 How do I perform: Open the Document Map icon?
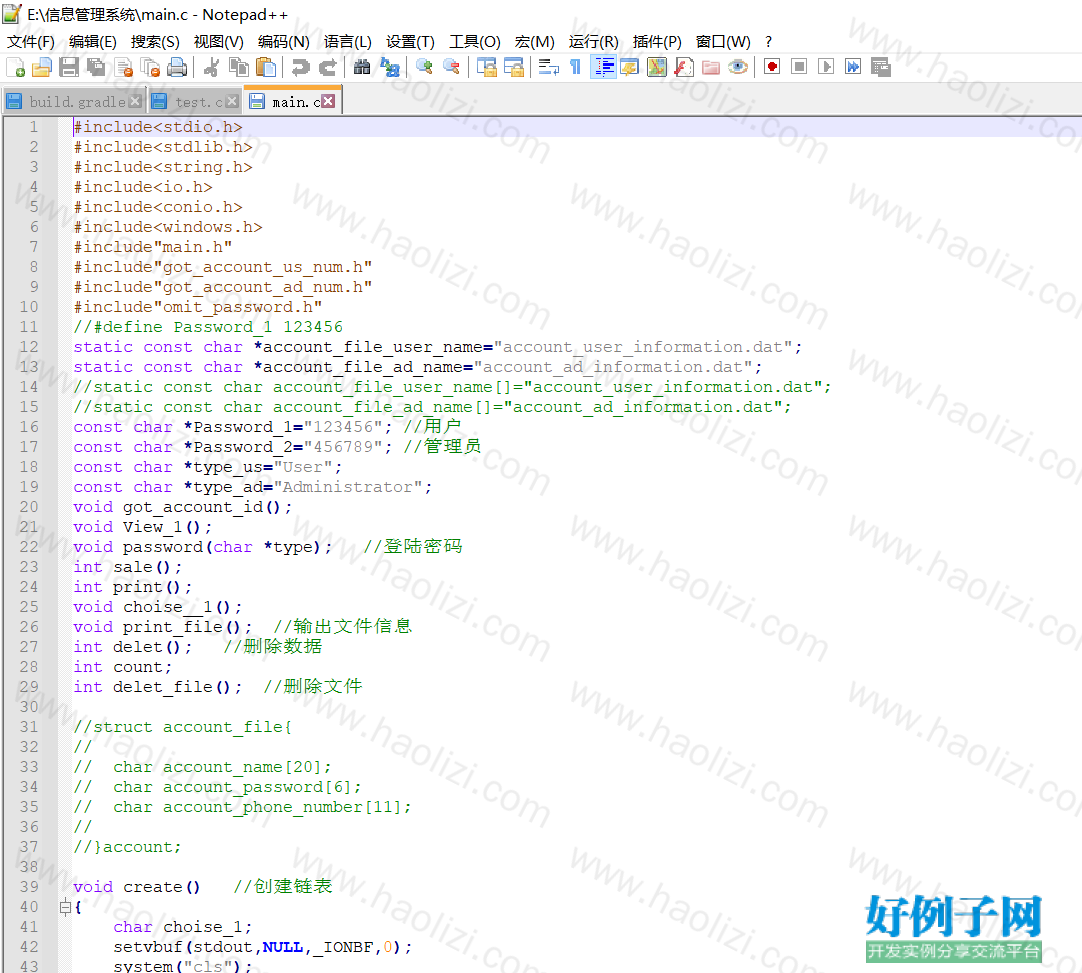[x=657, y=67]
